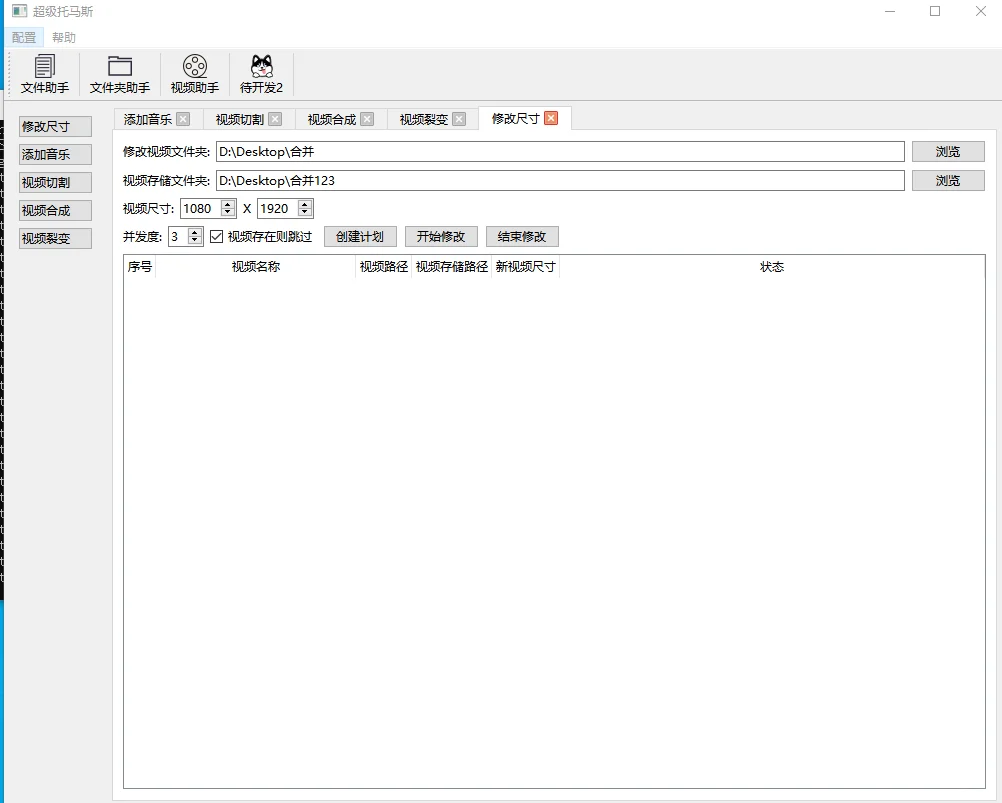Viewport: 1002px width, 803px height.
Task: Open the 文件夹助手 folder tool
Action: pos(119,75)
